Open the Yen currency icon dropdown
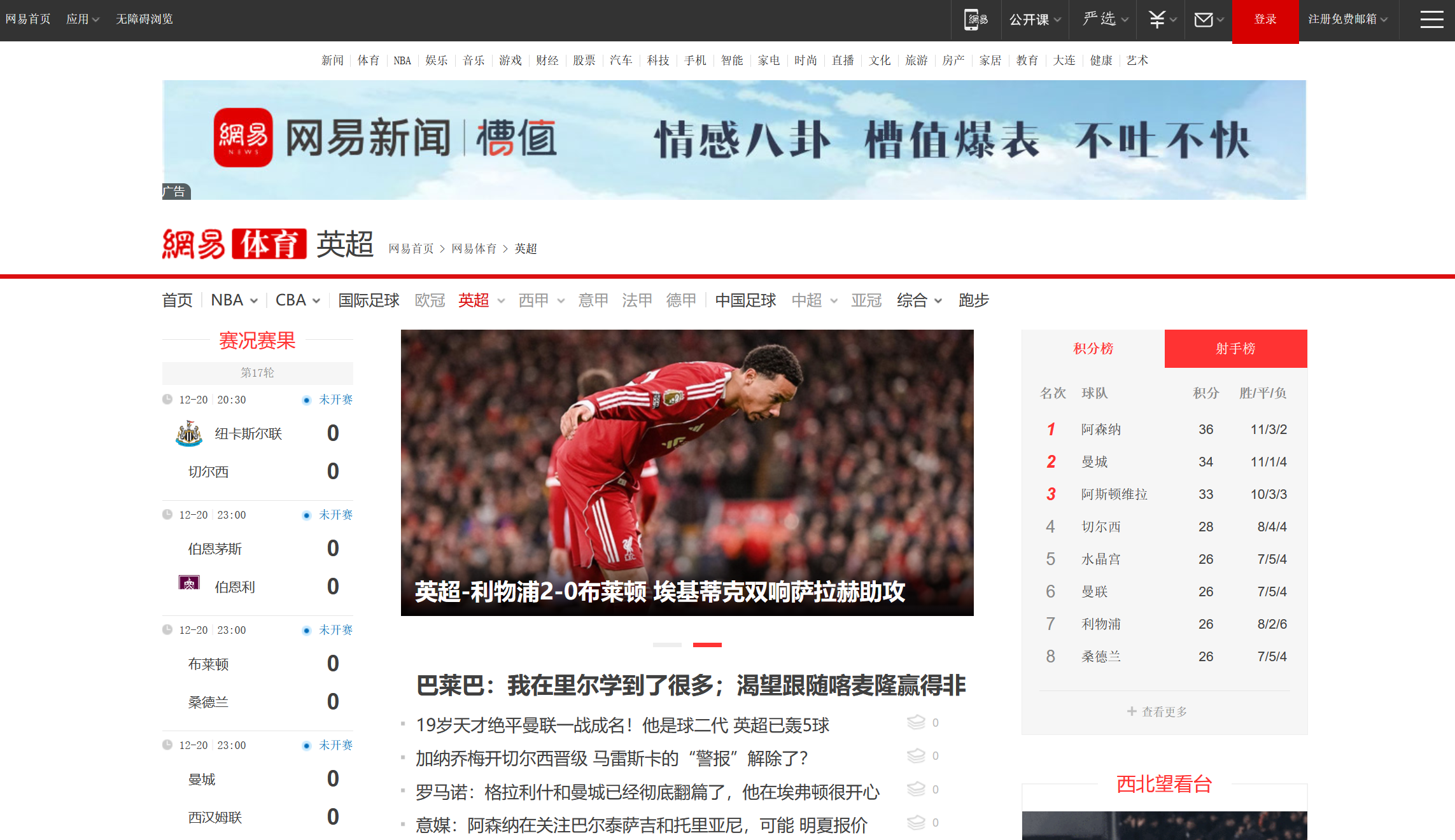1455x840 pixels. (1158, 20)
